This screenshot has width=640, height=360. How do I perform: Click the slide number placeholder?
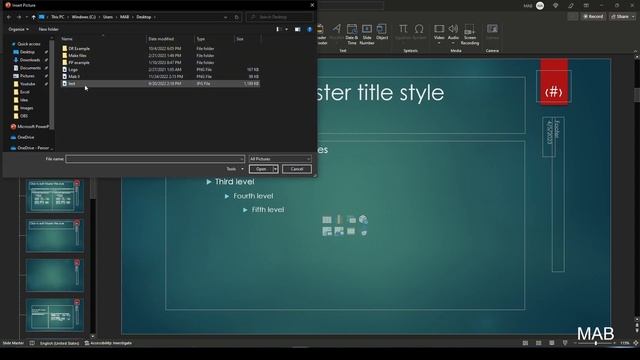point(554,87)
